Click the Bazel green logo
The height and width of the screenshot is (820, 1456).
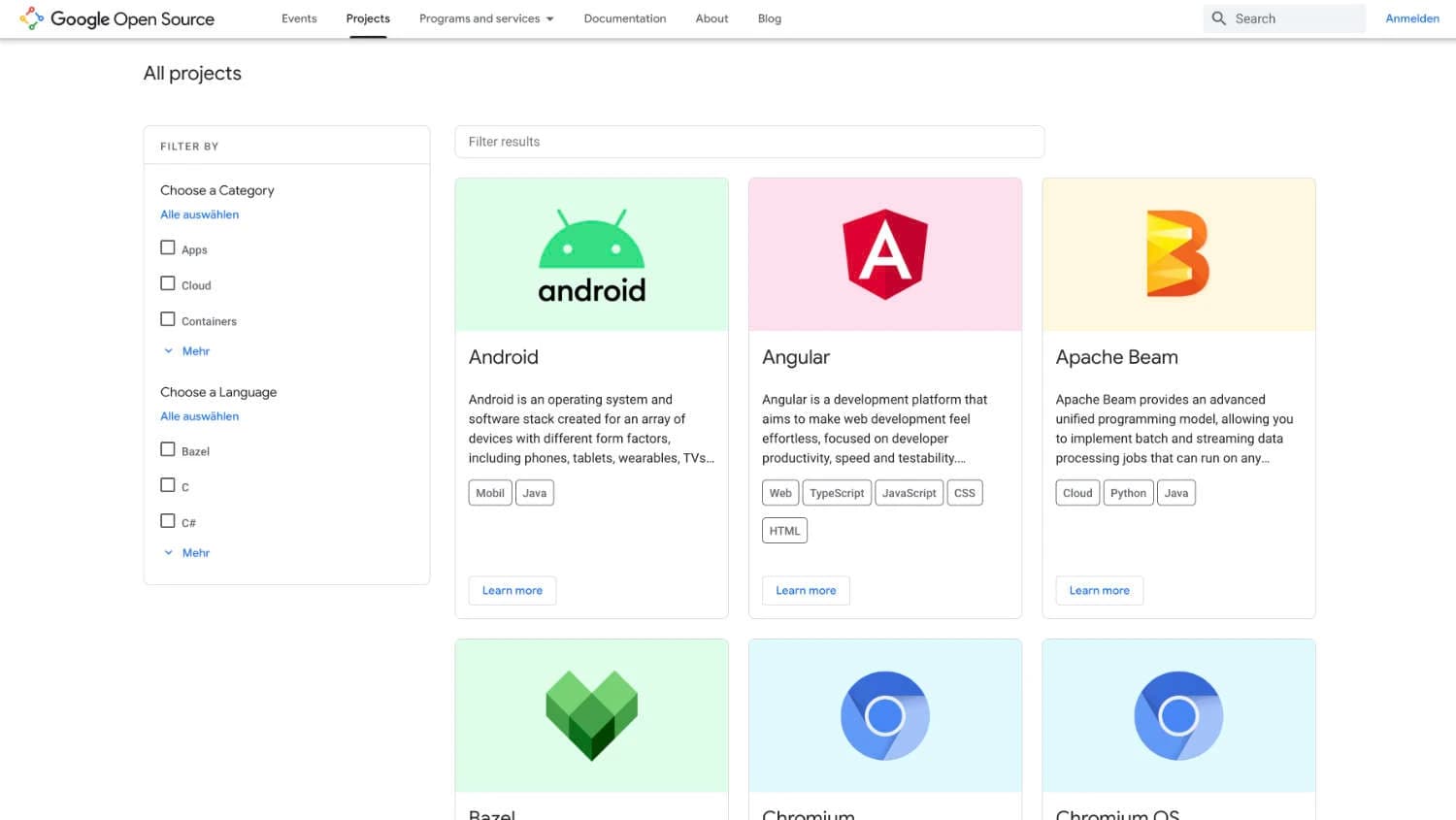(591, 714)
